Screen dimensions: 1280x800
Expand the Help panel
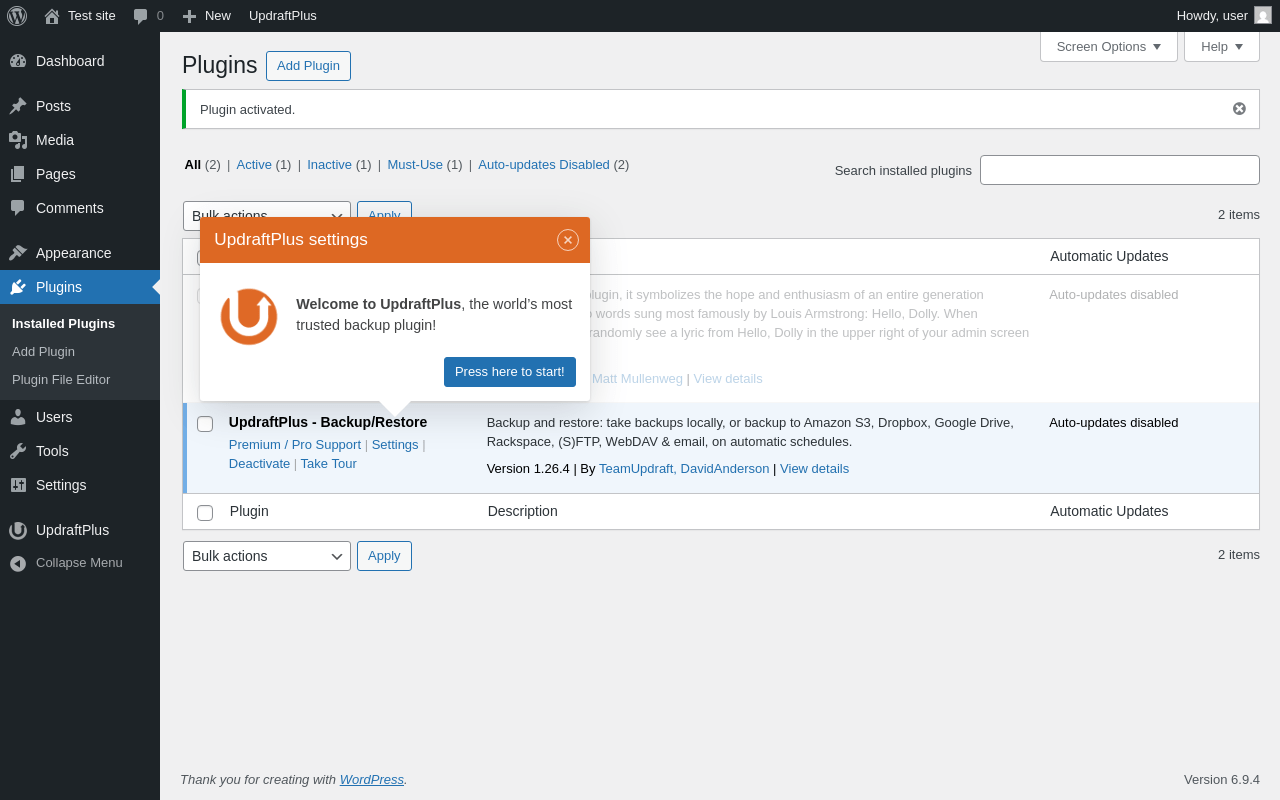[x=1222, y=46]
